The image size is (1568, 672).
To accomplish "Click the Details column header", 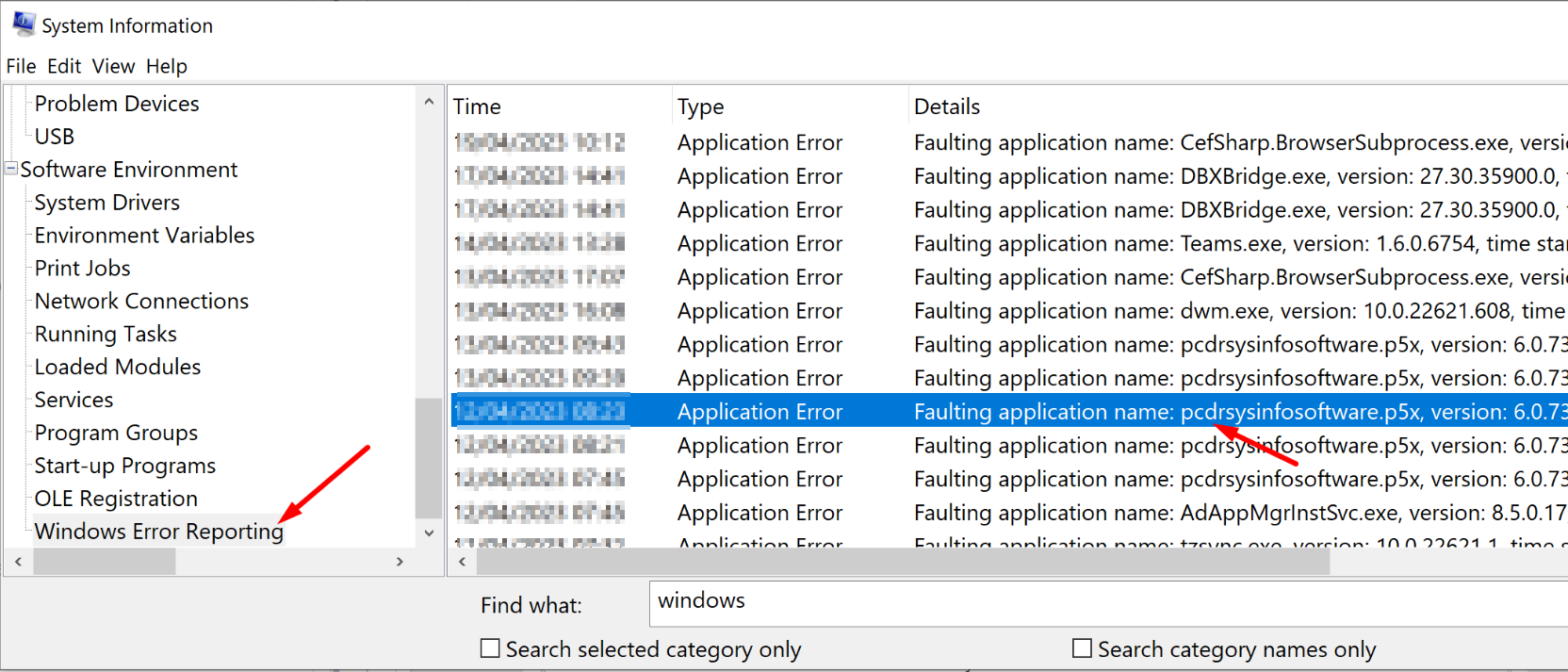I will point(947,107).
